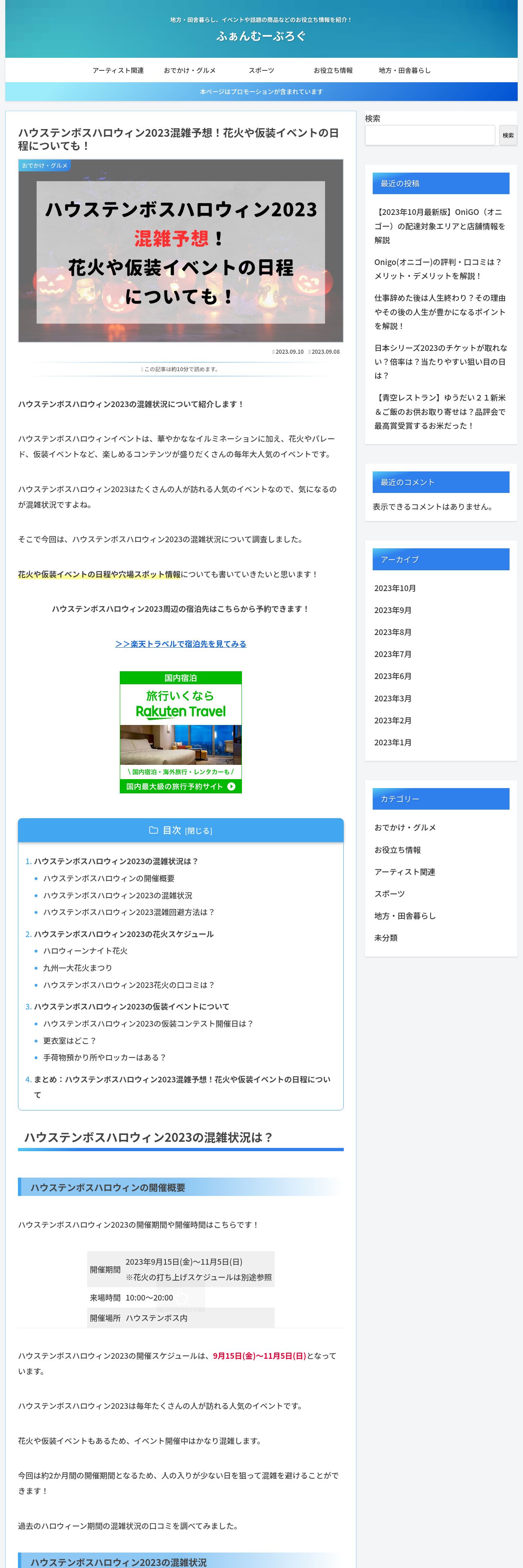Open recent post 青空レストラン ゆうだい２１新米
This screenshot has height=1568, width=523.
click(441, 412)
